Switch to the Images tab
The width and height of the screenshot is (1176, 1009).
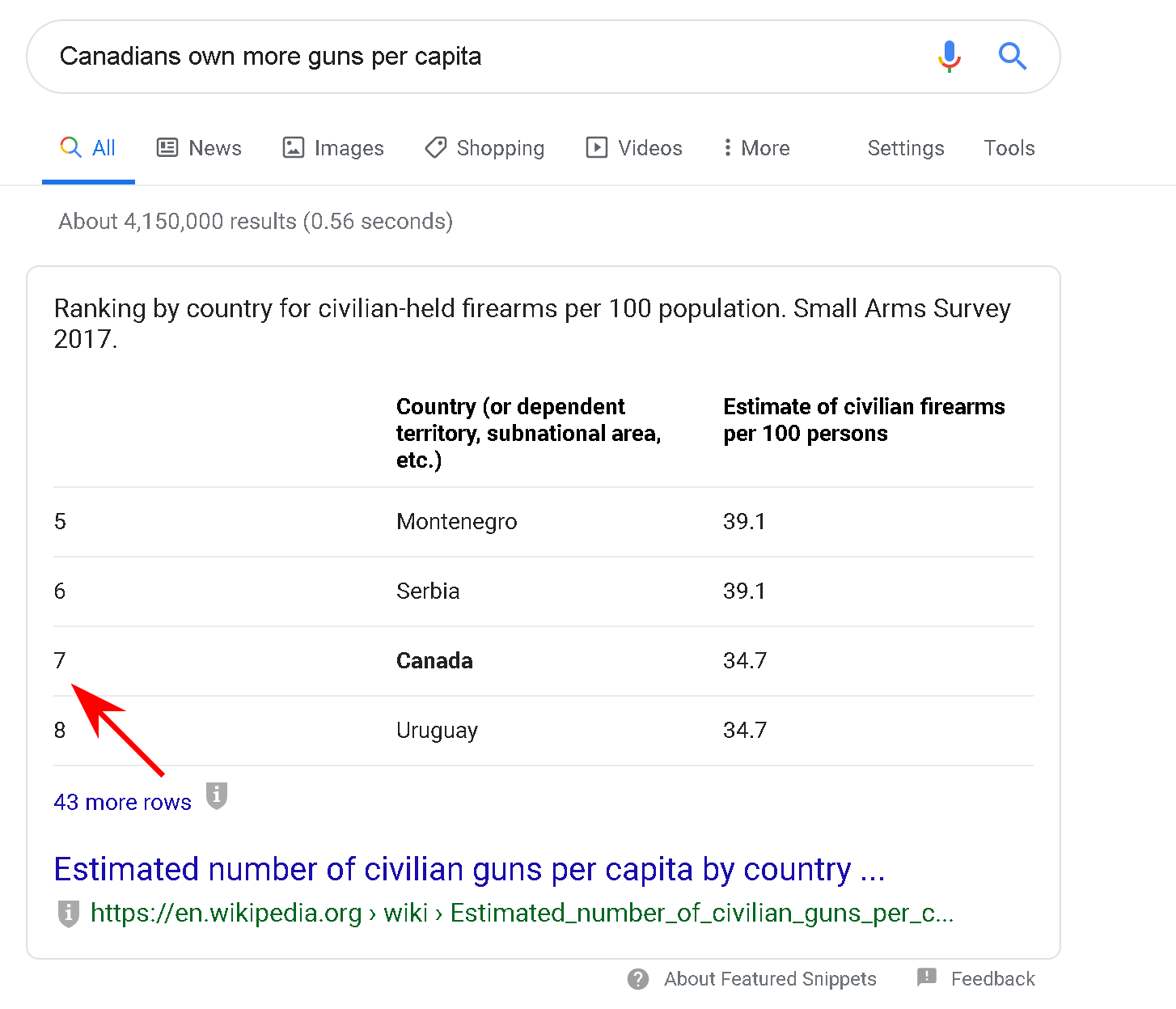[x=333, y=148]
